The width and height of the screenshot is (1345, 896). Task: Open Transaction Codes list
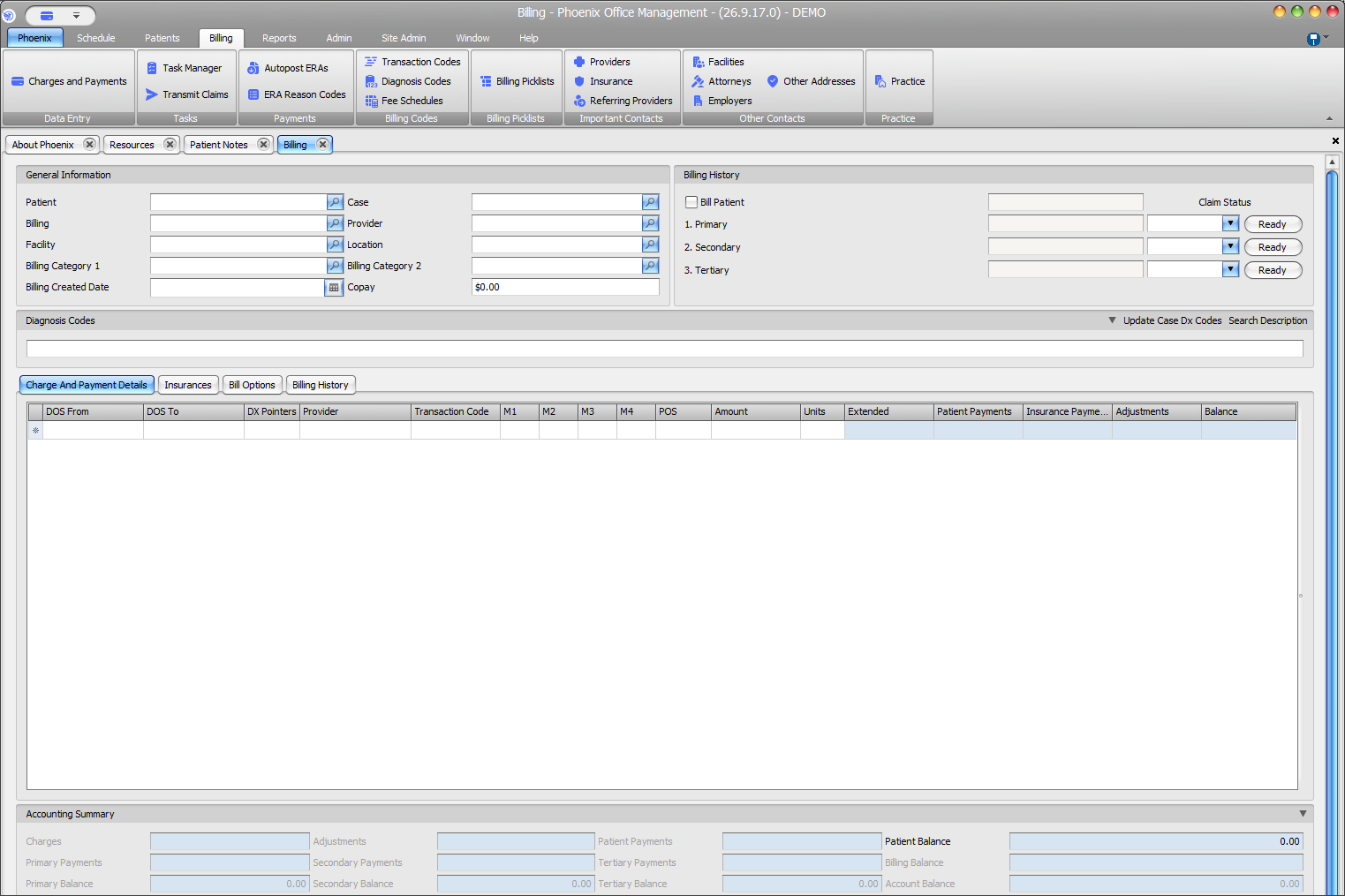pyautogui.click(x=412, y=62)
